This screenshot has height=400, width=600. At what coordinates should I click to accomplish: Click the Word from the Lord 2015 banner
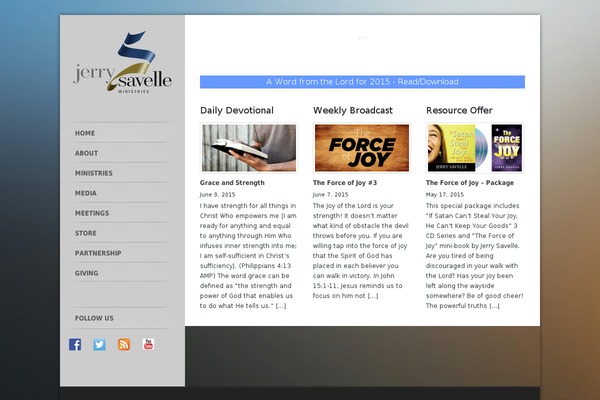[x=362, y=82]
